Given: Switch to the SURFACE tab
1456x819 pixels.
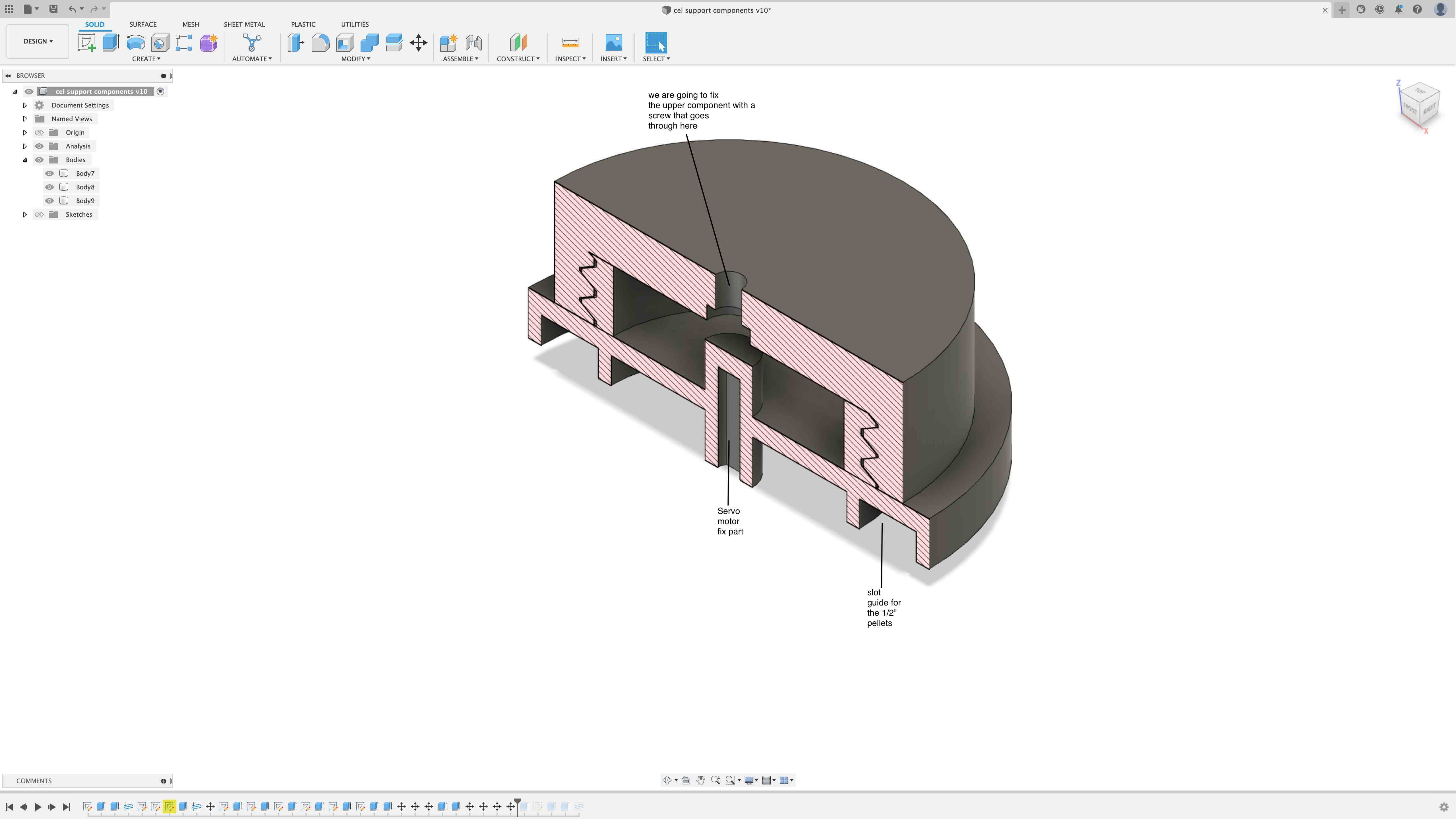Looking at the screenshot, I should pos(143,24).
